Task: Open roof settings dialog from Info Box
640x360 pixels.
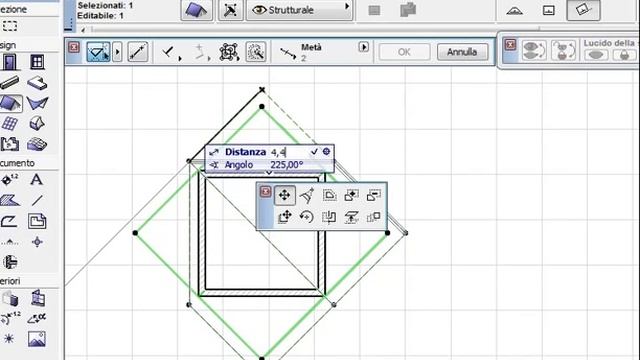Action: [x=196, y=10]
